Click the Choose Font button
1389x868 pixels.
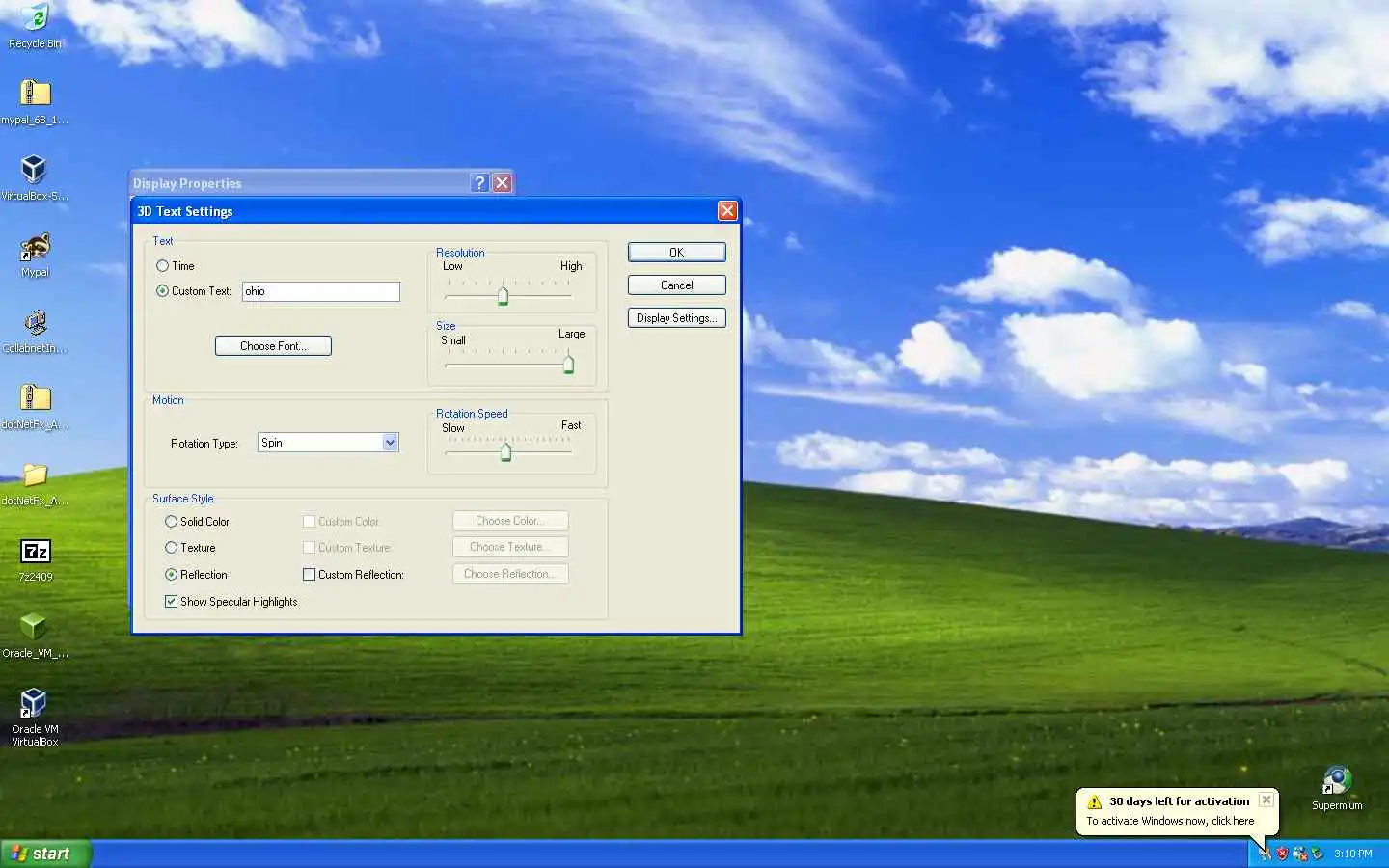[x=273, y=346]
